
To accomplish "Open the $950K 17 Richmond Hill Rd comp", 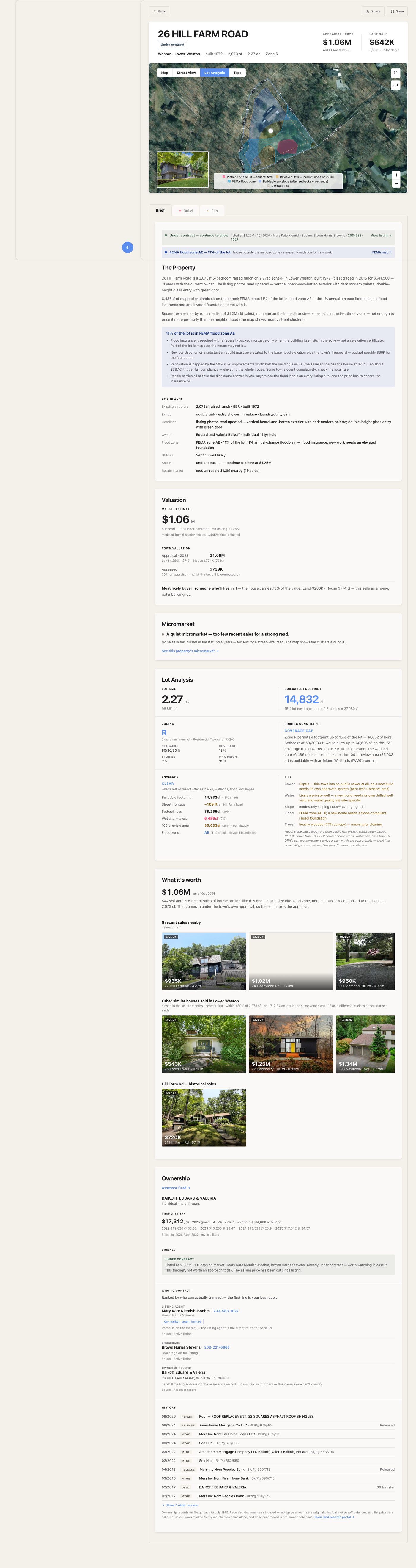I will click(x=365, y=961).
